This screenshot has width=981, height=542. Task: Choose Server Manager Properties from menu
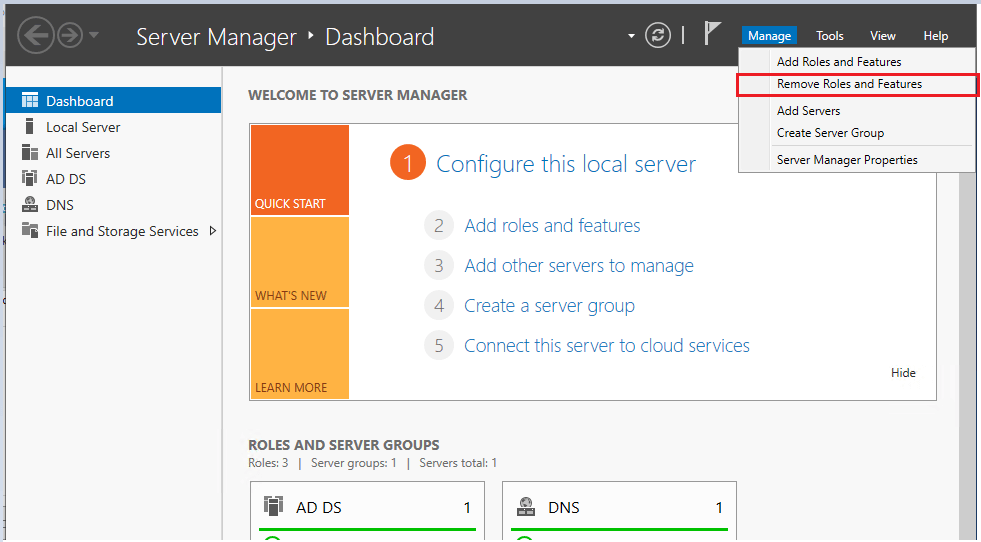coord(846,160)
